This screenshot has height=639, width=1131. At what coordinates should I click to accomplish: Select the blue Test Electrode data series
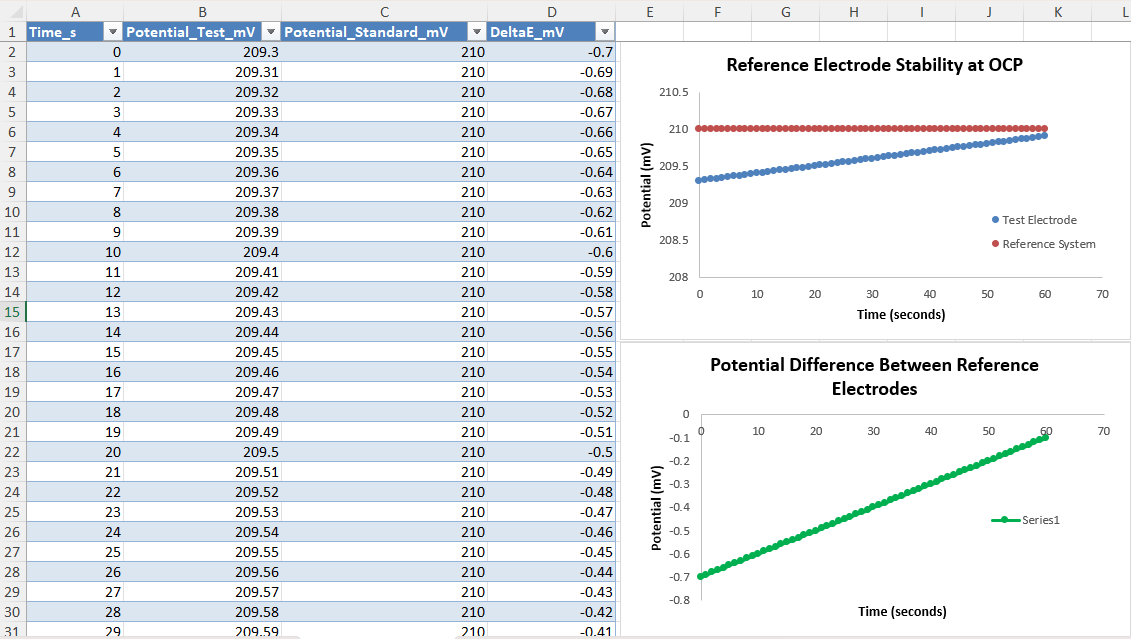(873, 158)
